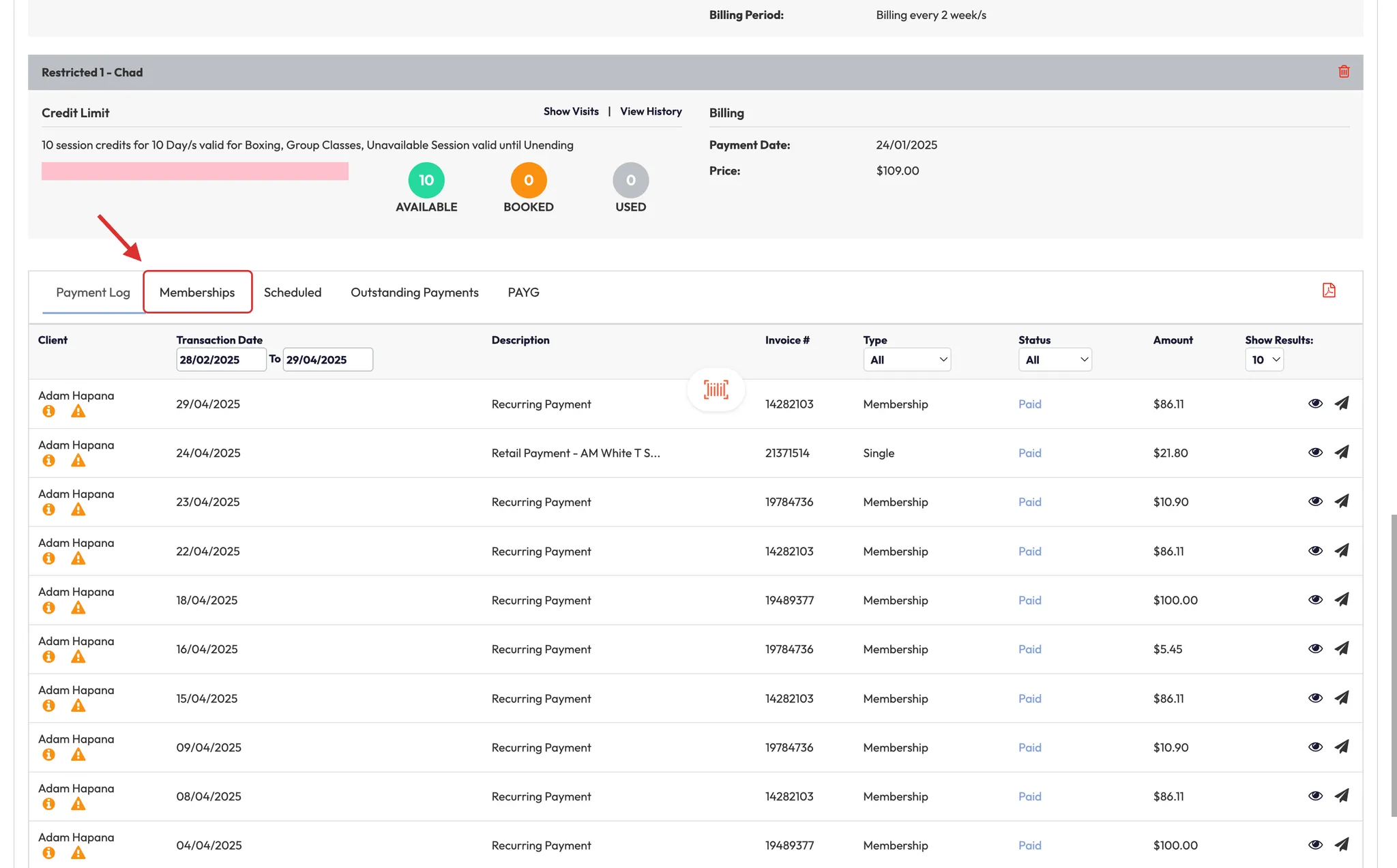Click the barcode scanner icon
The image size is (1397, 868).
click(716, 390)
